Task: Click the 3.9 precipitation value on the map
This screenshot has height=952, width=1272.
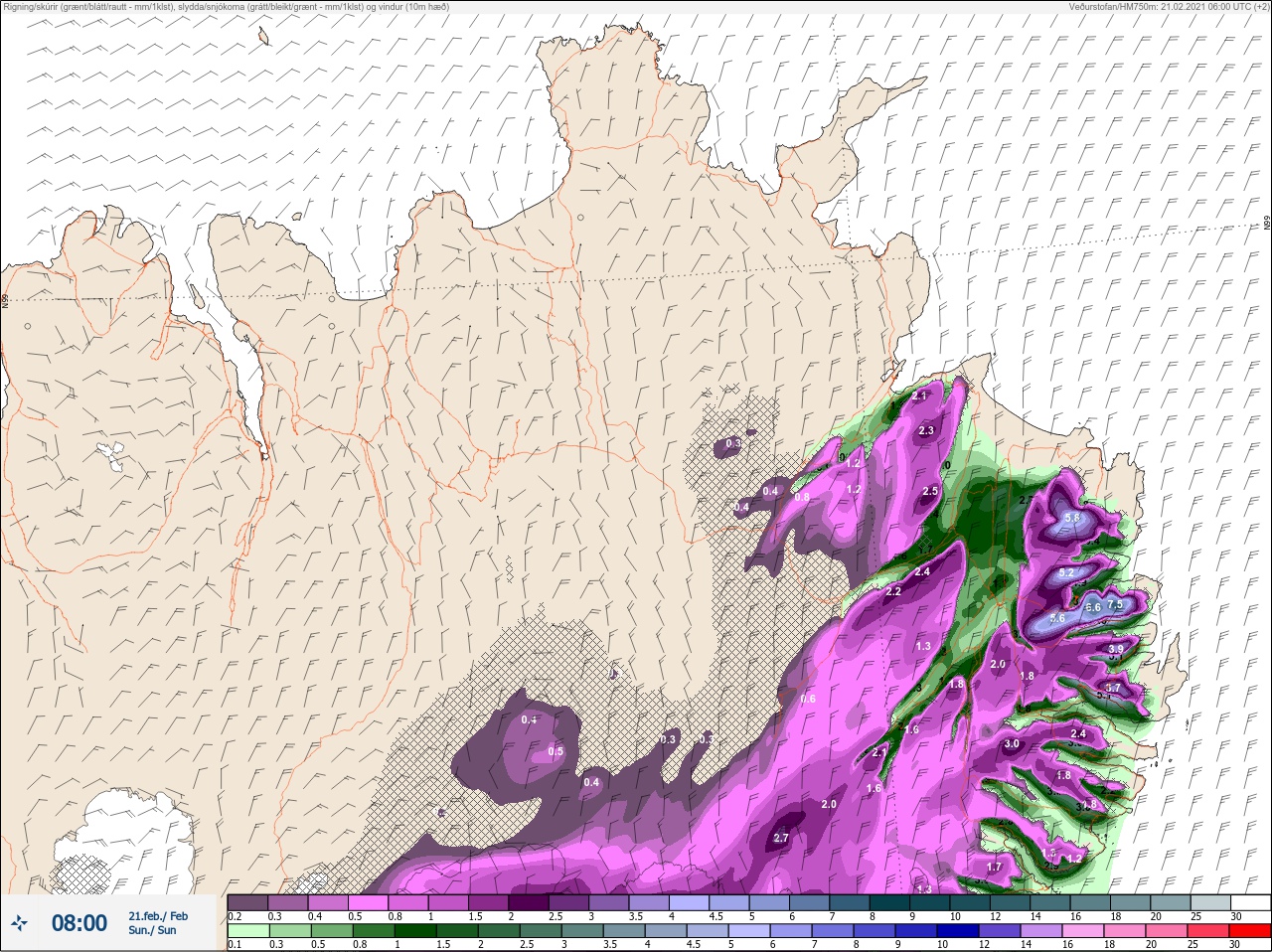Action: tap(1116, 649)
